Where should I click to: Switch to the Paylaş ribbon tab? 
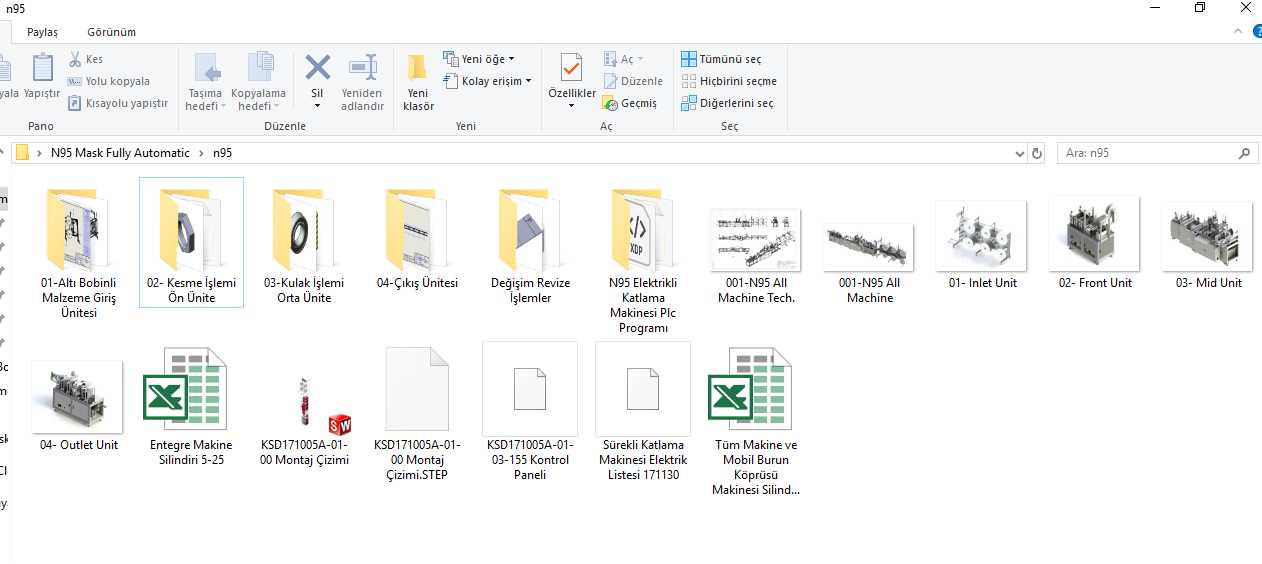tap(42, 32)
